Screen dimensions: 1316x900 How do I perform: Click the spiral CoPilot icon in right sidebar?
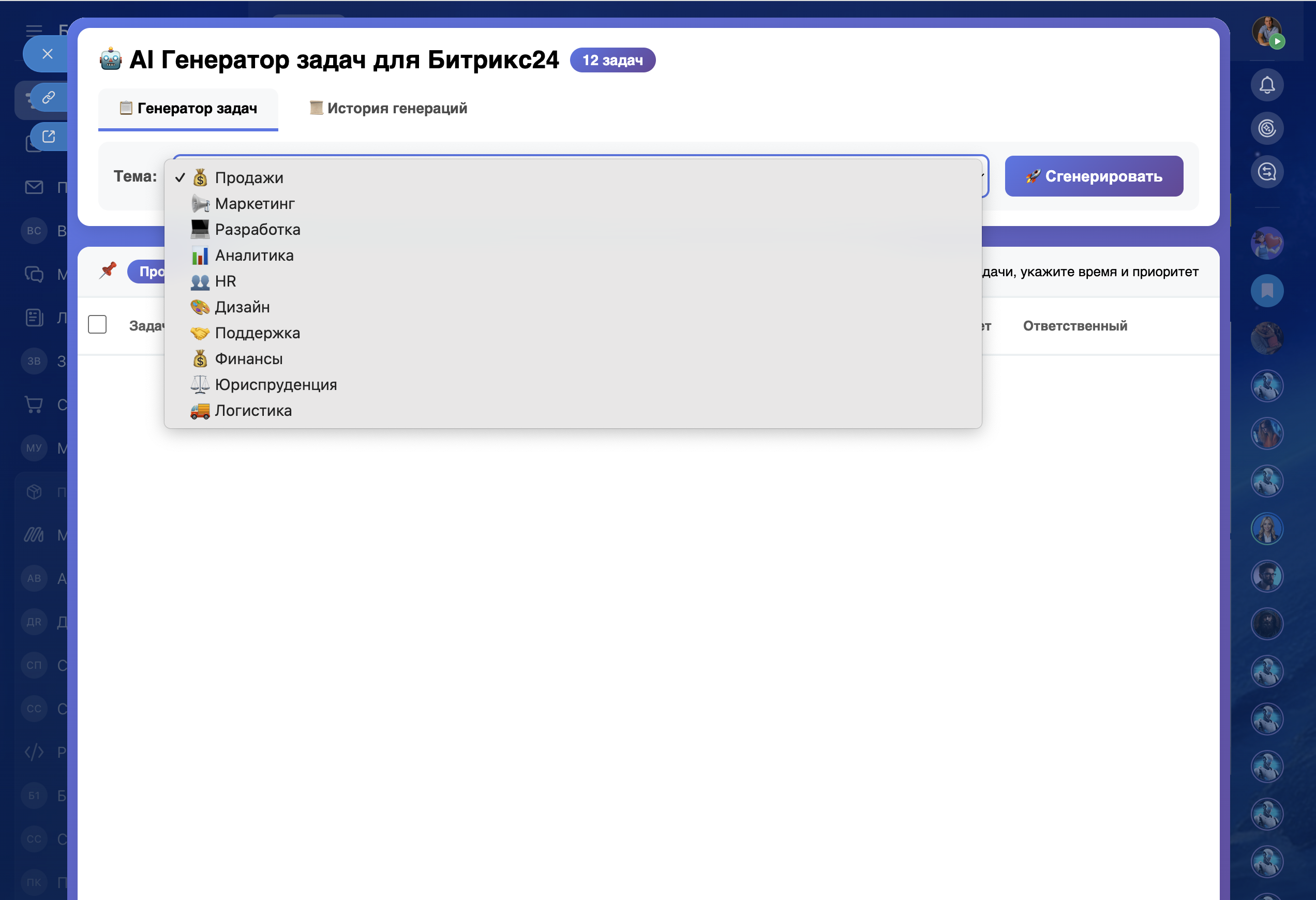point(1267,128)
